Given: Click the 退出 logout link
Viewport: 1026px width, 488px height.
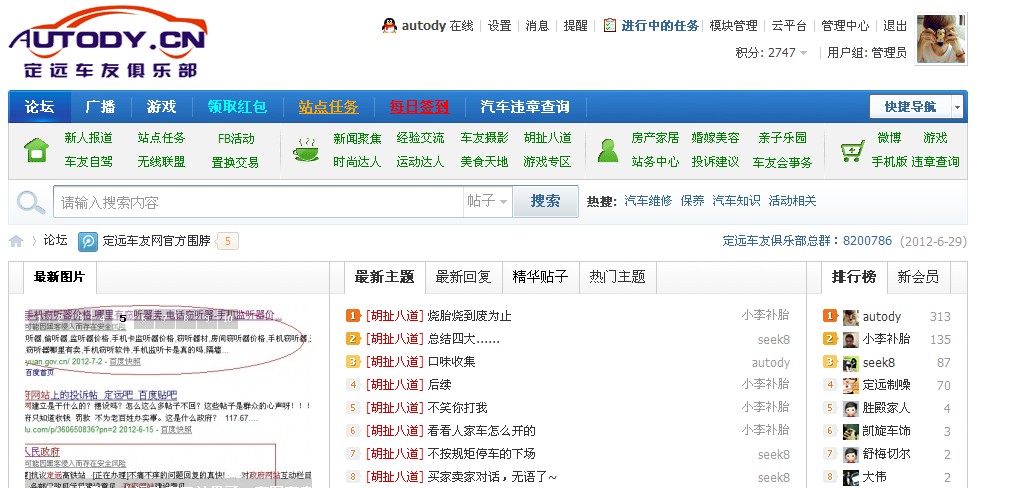Looking at the screenshot, I should click(895, 26).
